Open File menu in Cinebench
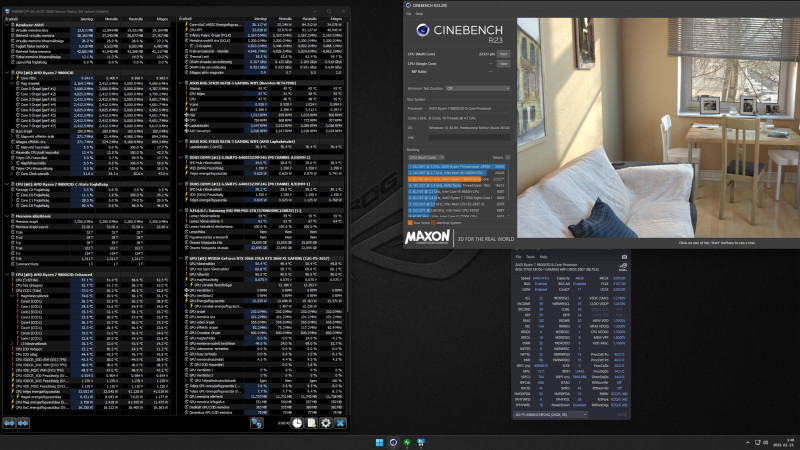 pyautogui.click(x=409, y=14)
